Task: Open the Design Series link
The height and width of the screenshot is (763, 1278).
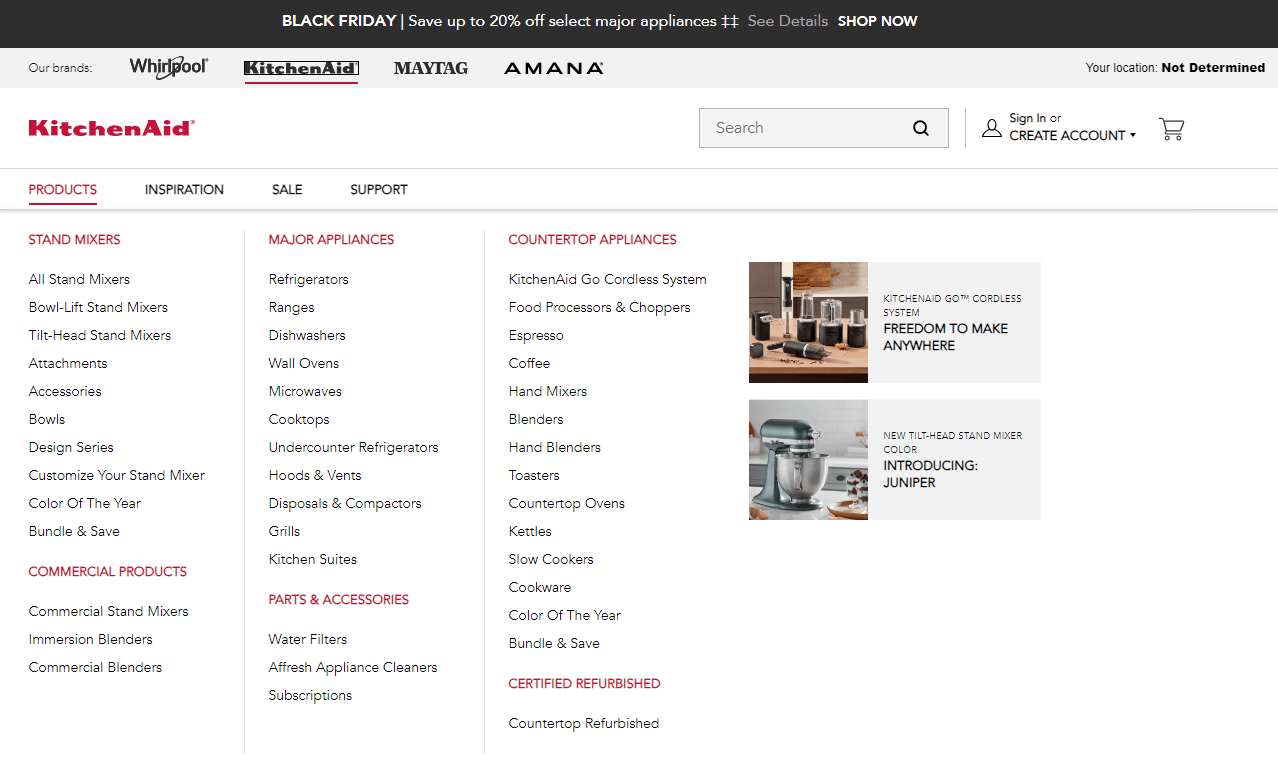Action: click(71, 447)
